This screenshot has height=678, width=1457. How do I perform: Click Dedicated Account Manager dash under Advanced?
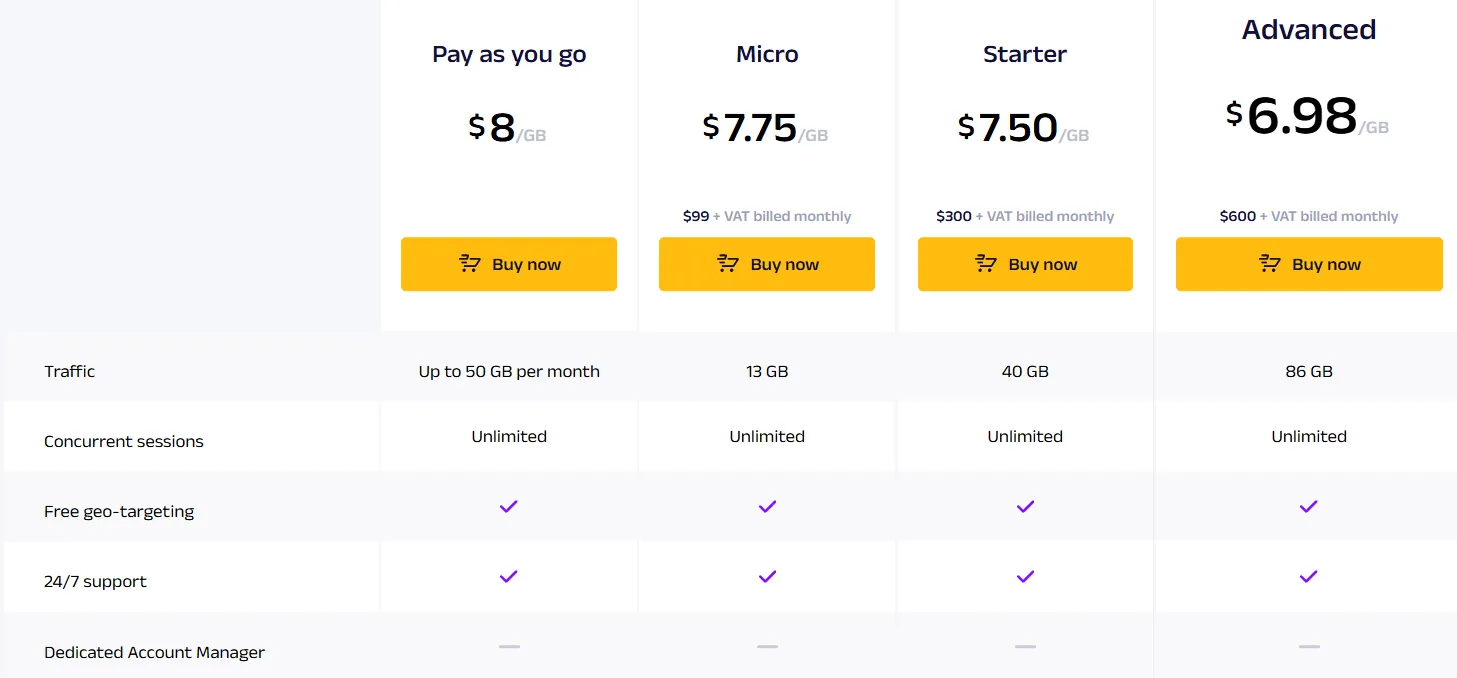1309,647
